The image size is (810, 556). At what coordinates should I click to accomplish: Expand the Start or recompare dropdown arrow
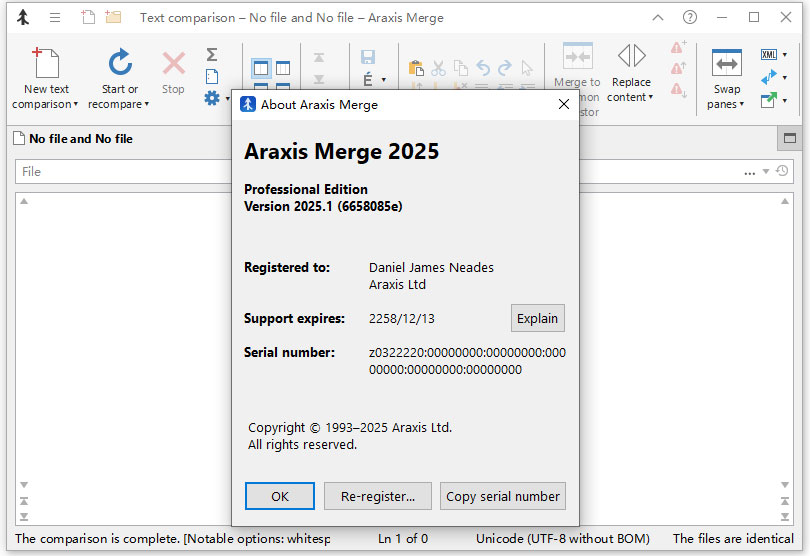(x=147, y=104)
